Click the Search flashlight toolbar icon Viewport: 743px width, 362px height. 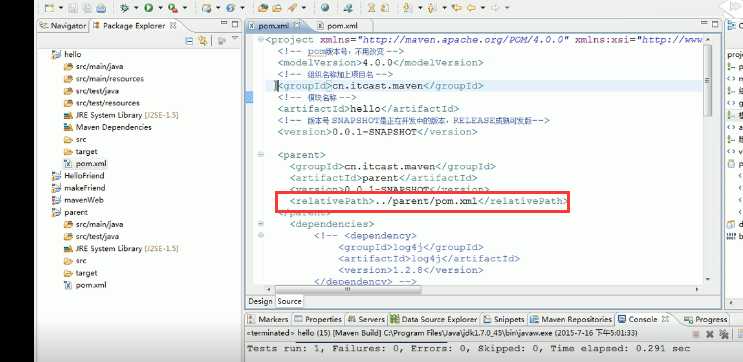coord(292,8)
